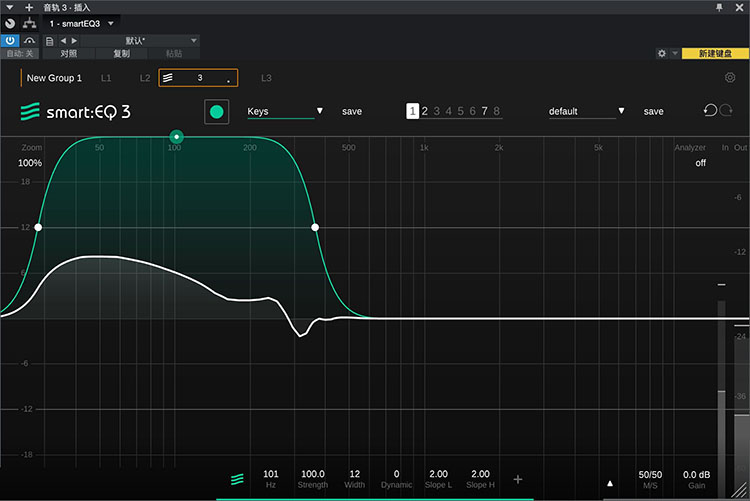
Task: Click the yellow 新建键盘 button
Action: coord(715,53)
